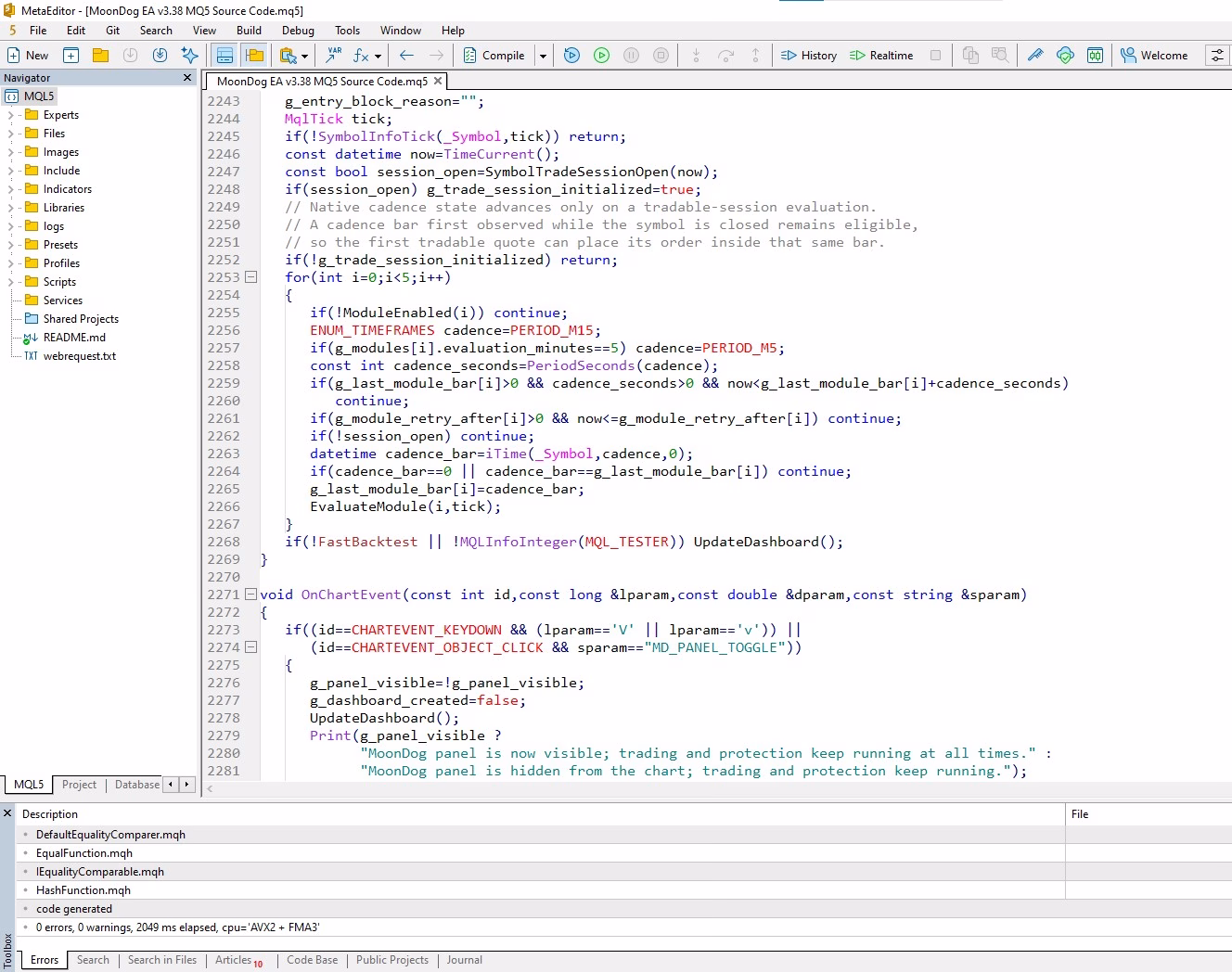Toggle the Navigator panel folder icon
The width and height of the screenshot is (1232, 972).
[254, 56]
